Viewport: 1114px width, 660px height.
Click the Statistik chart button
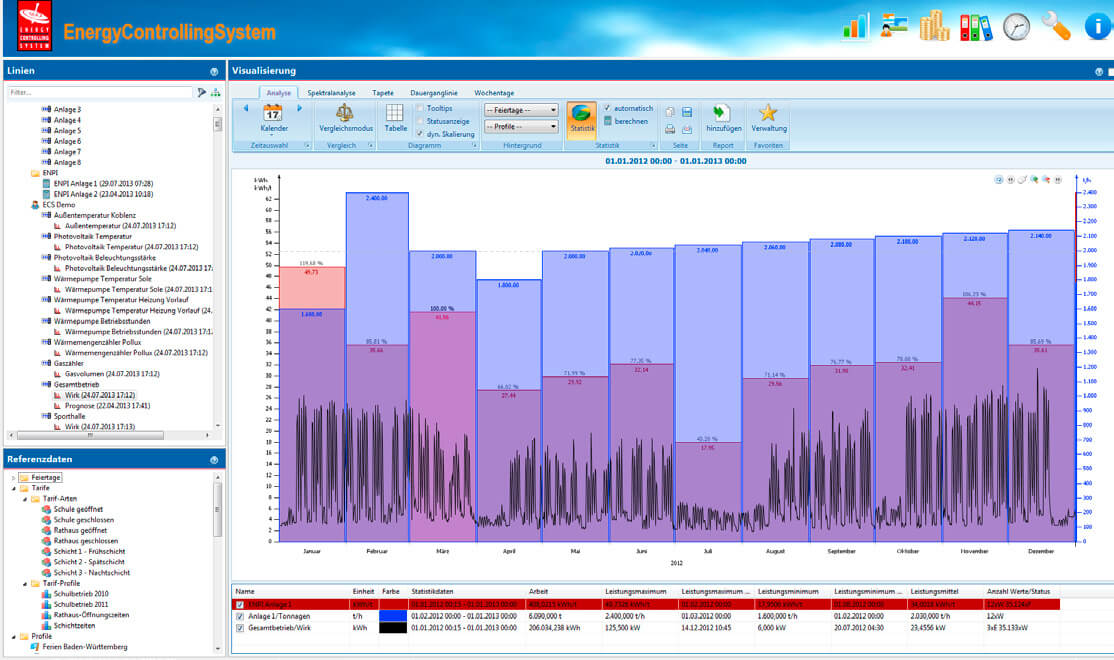coord(581,116)
